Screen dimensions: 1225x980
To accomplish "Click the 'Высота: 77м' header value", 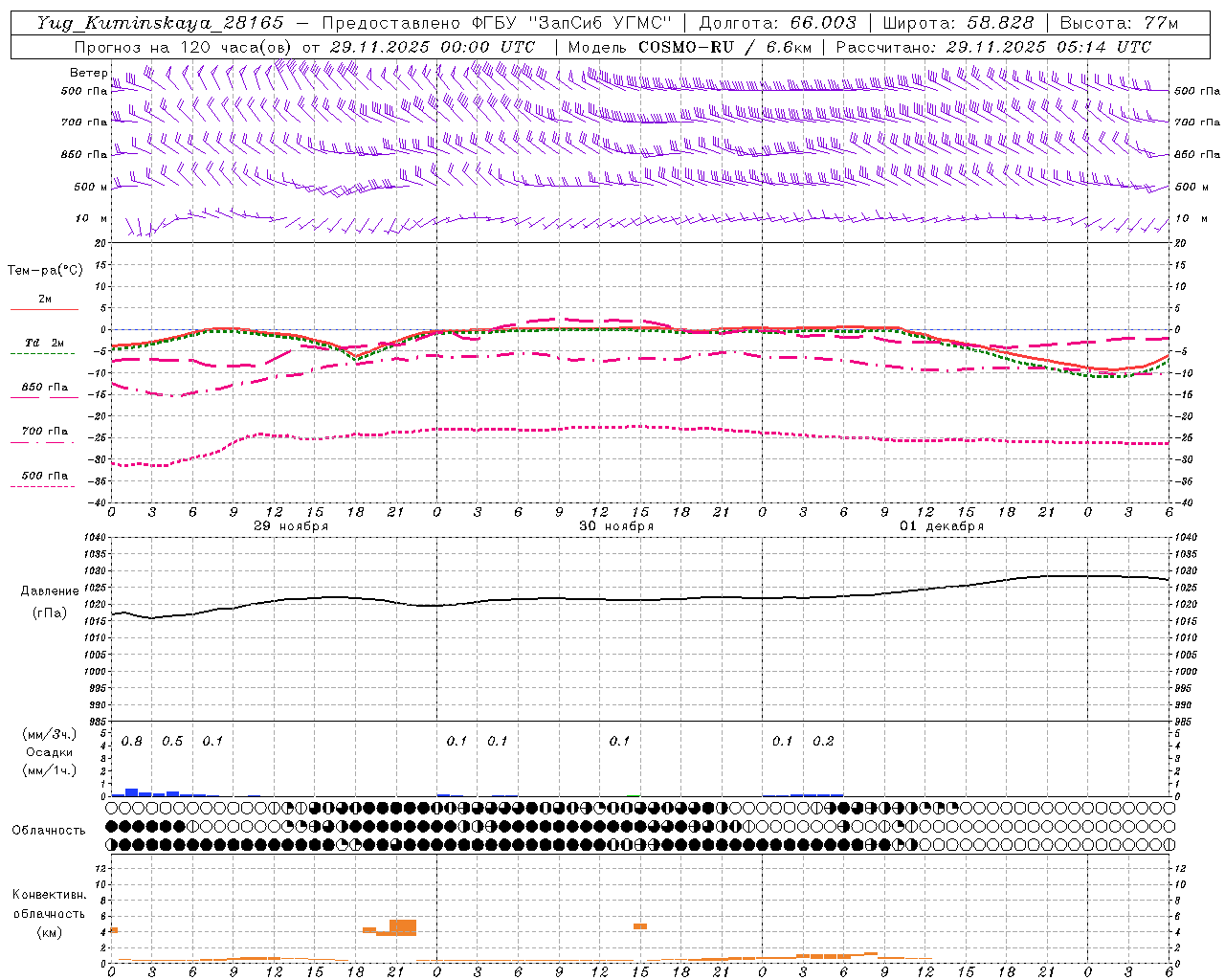I will (1119, 23).
